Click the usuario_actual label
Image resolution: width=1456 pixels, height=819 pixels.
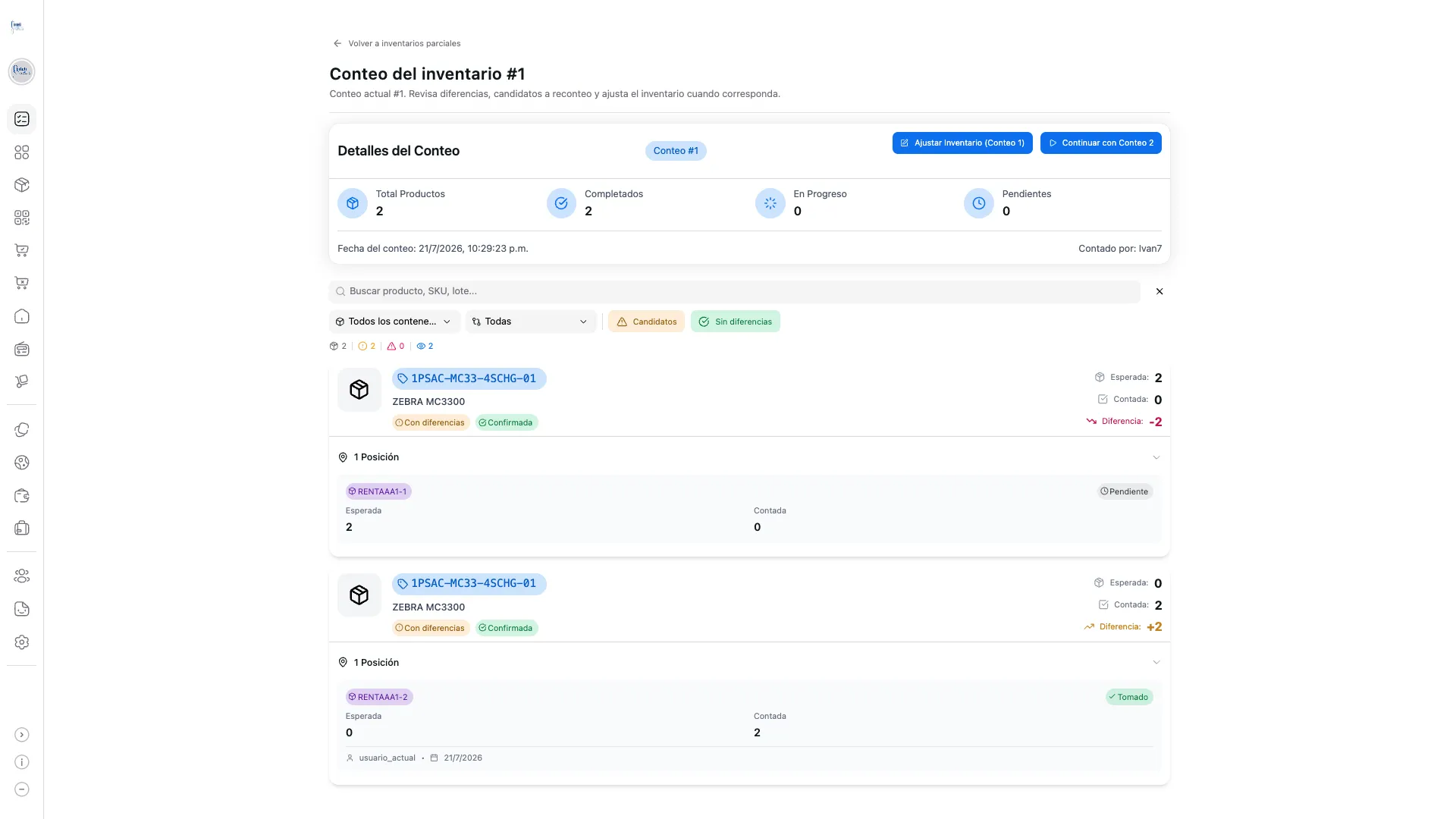[x=387, y=758]
